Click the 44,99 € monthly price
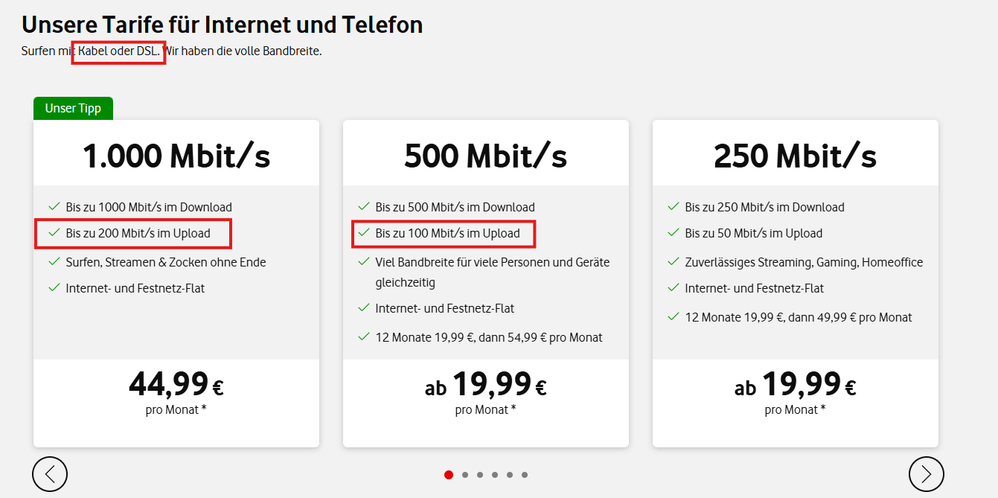The image size is (998, 498). pos(176,384)
